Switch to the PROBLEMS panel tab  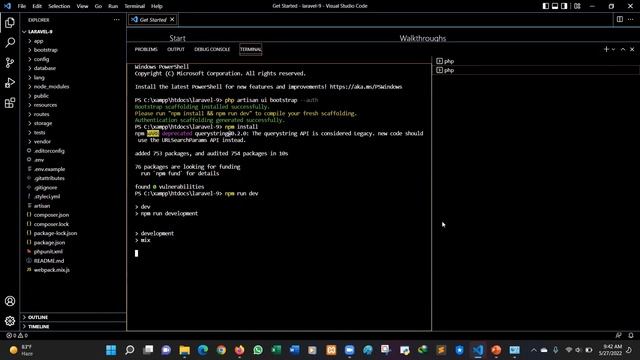pyautogui.click(x=146, y=49)
